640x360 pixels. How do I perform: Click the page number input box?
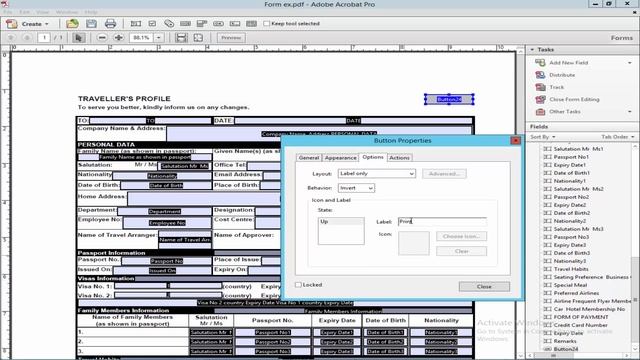44,38
